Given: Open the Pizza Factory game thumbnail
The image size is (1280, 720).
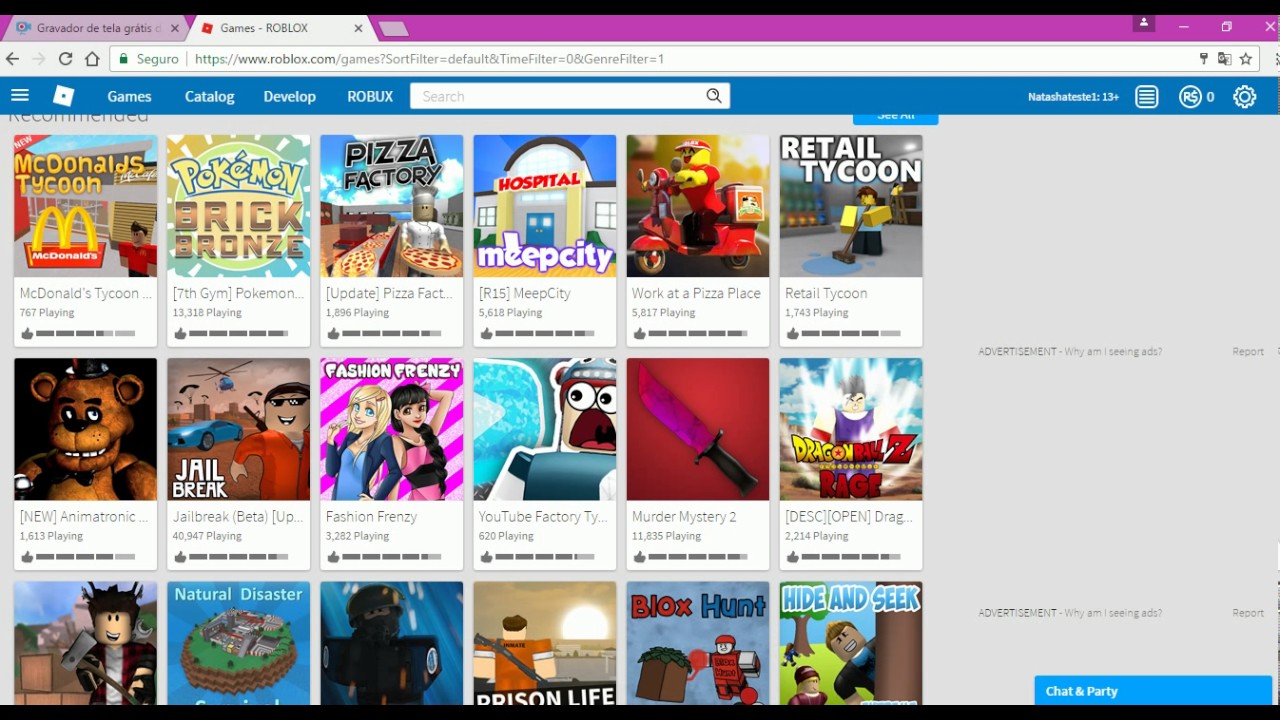Looking at the screenshot, I should click(391, 206).
